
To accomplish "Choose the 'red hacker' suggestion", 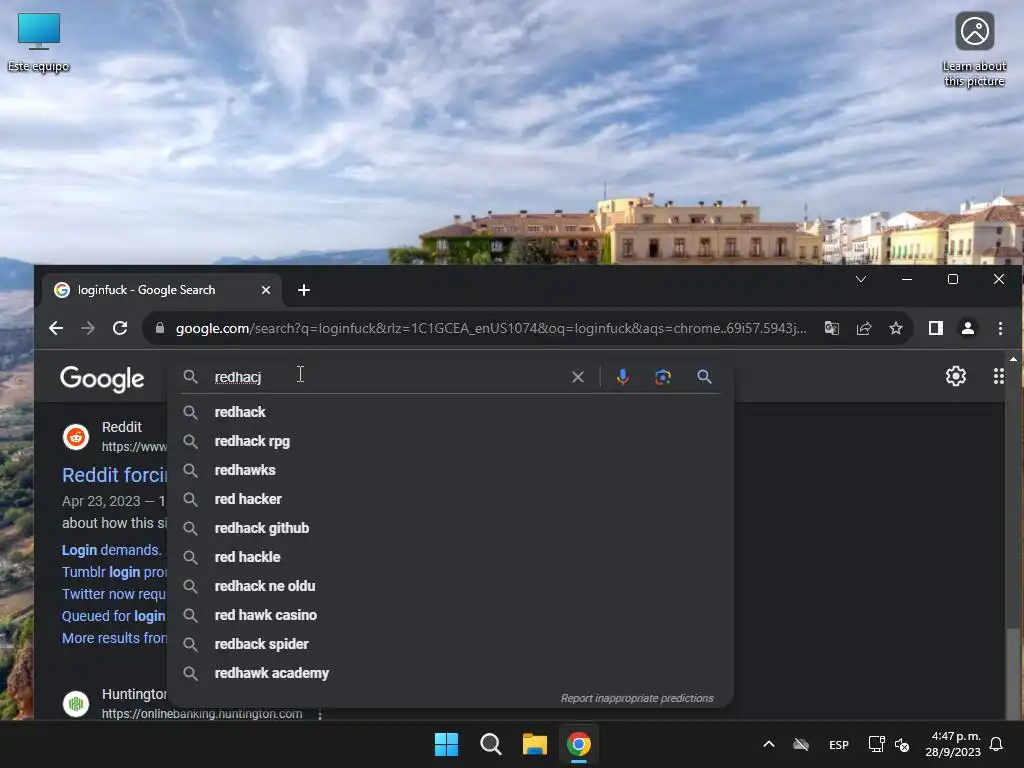I will coord(451,499).
